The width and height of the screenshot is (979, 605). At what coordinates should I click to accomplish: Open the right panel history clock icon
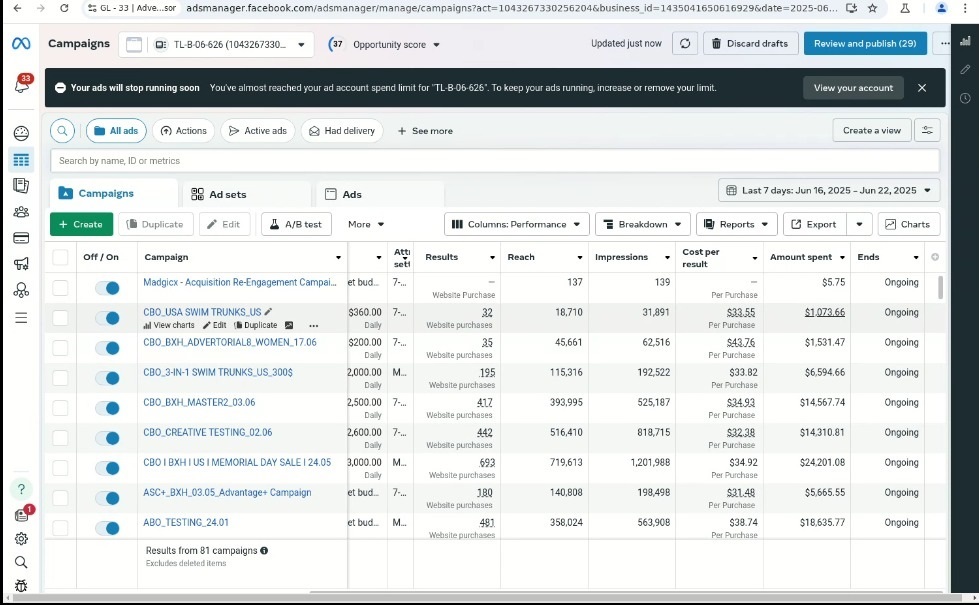[965, 98]
